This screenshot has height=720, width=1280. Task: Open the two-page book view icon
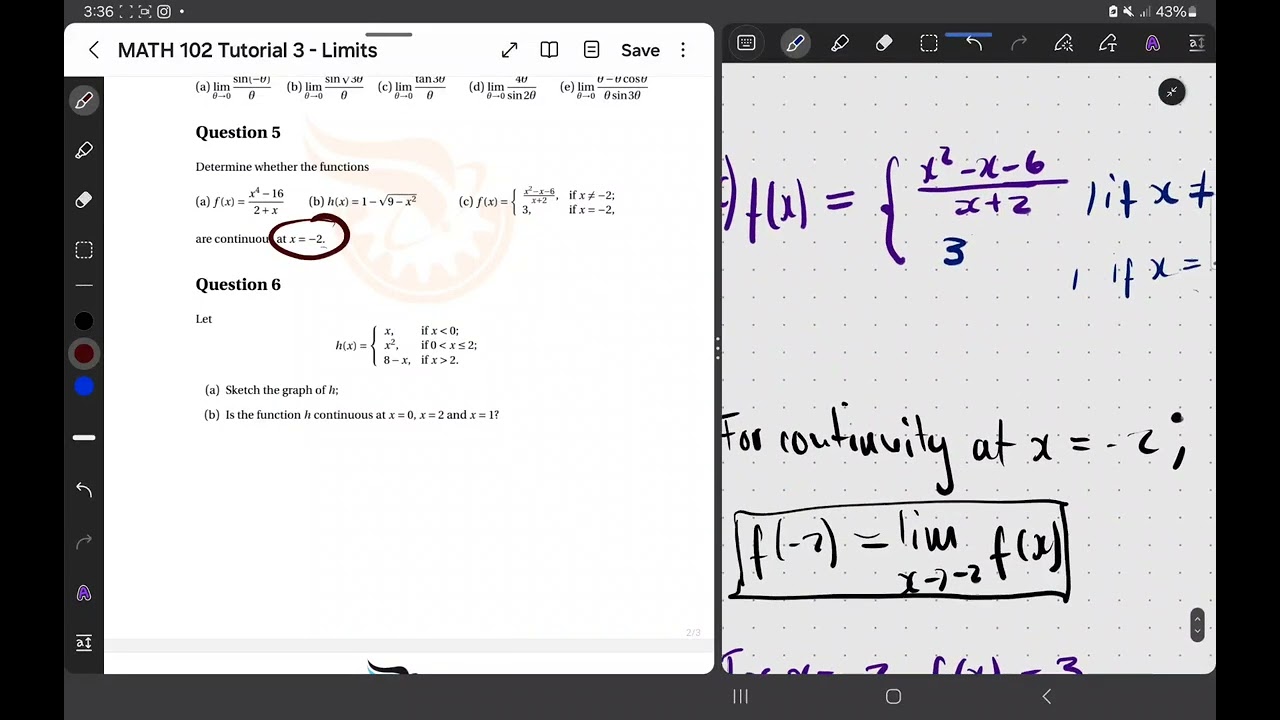[549, 50]
